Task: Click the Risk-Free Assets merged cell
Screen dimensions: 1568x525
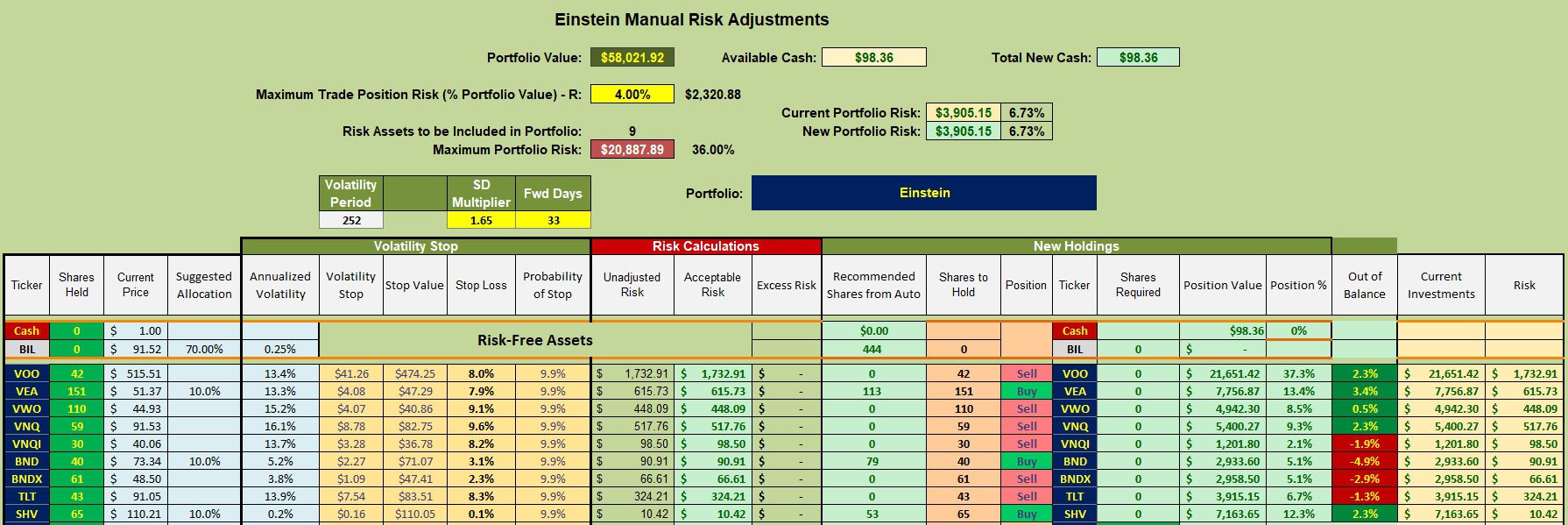Action: click(535, 340)
